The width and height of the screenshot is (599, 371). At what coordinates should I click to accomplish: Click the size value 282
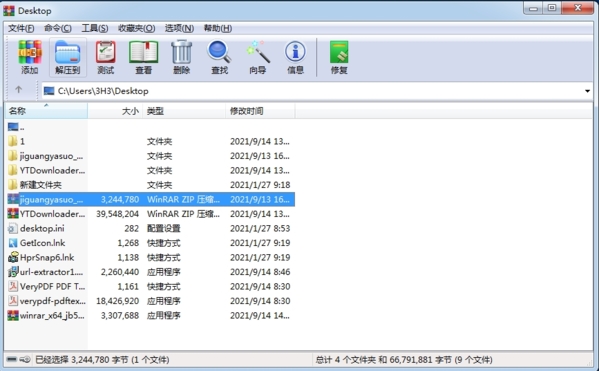(x=131, y=228)
